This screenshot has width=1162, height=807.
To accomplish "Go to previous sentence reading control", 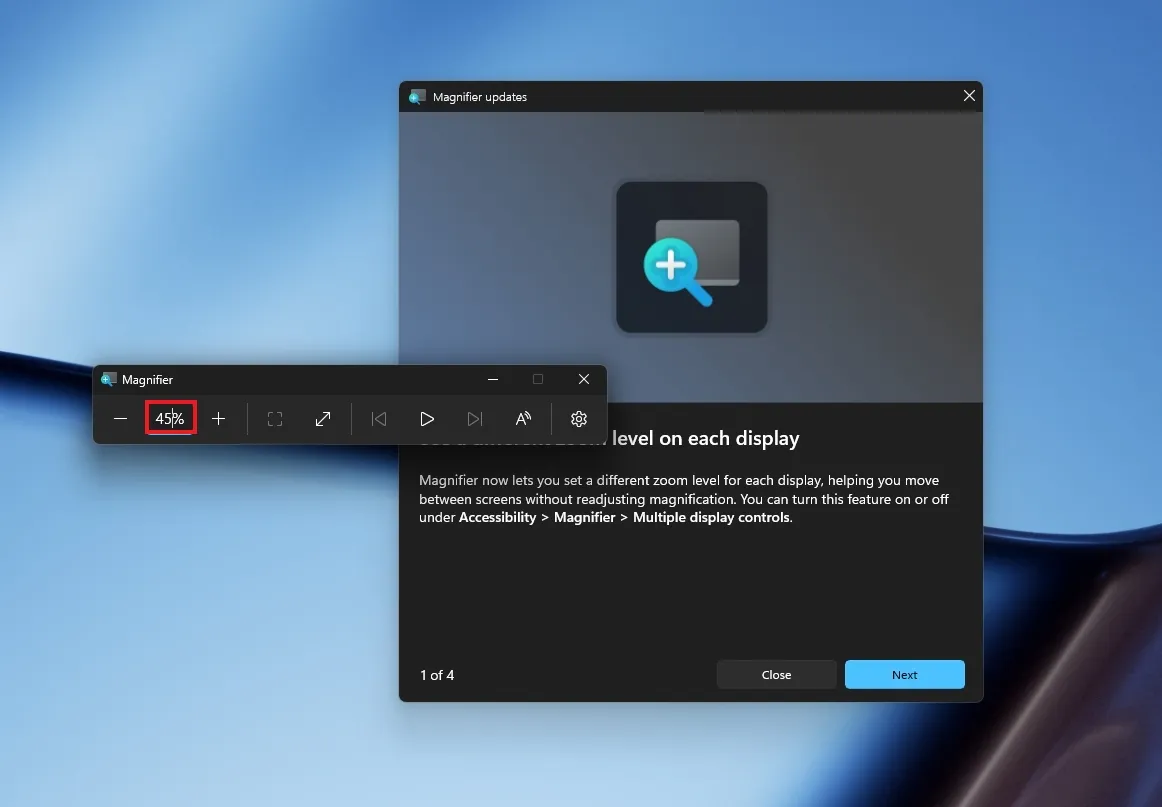I will pos(379,419).
